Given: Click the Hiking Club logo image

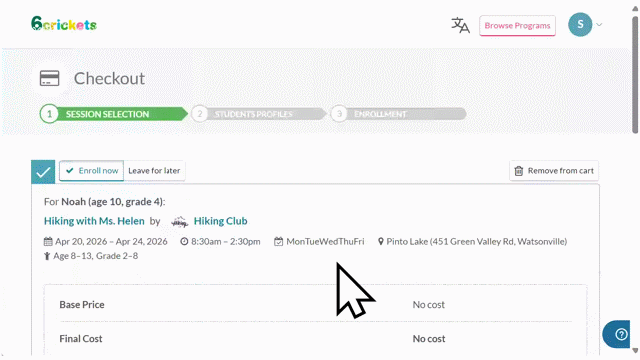Looking at the screenshot, I should pyautogui.click(x=179, y=222).
